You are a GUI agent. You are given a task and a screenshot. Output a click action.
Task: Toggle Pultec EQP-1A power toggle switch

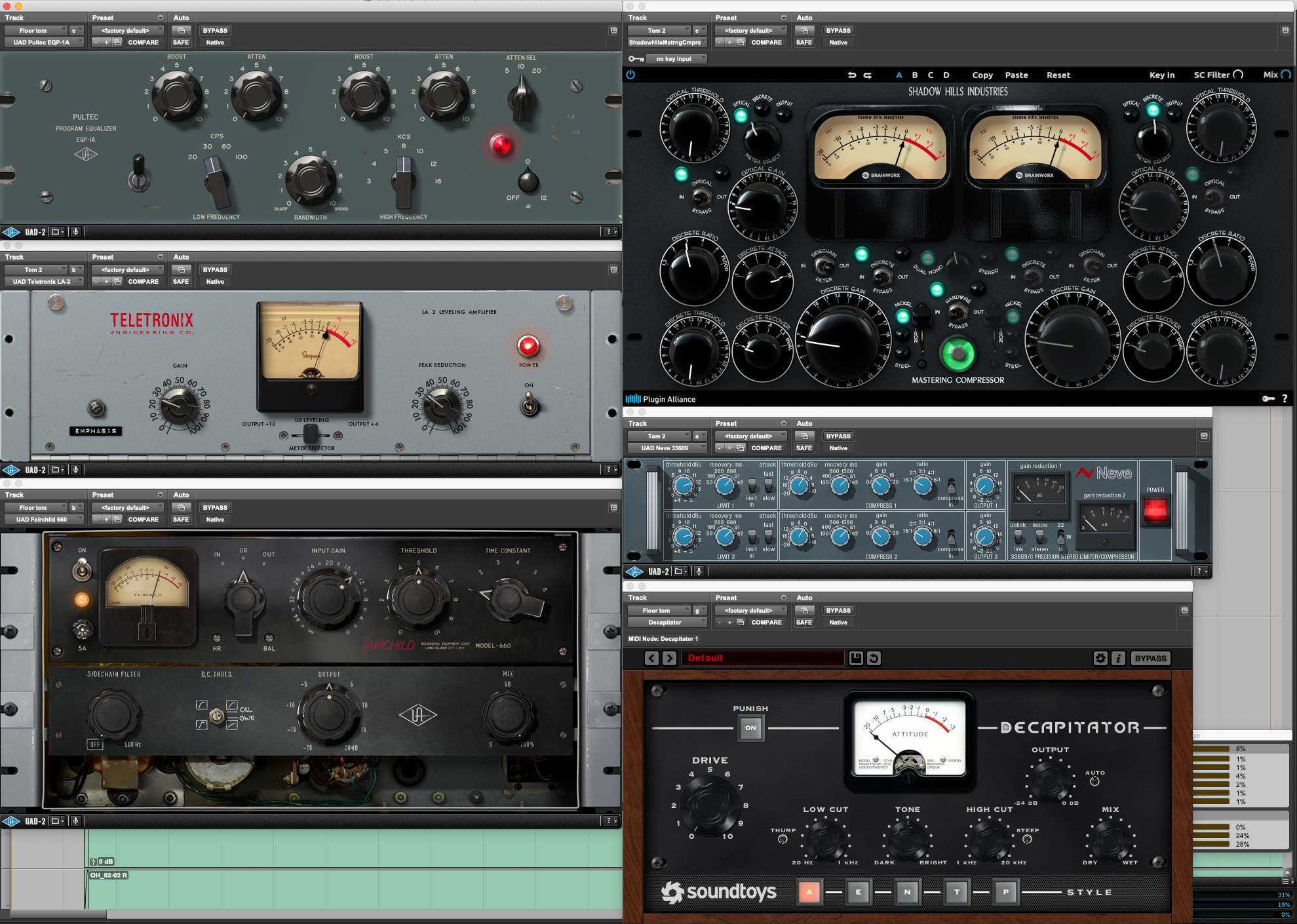coord(138,172)
